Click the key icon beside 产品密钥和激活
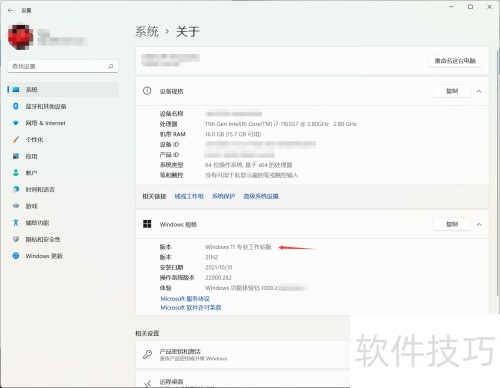The height and width of the screenshot is (388, 500). coord(147,354)
